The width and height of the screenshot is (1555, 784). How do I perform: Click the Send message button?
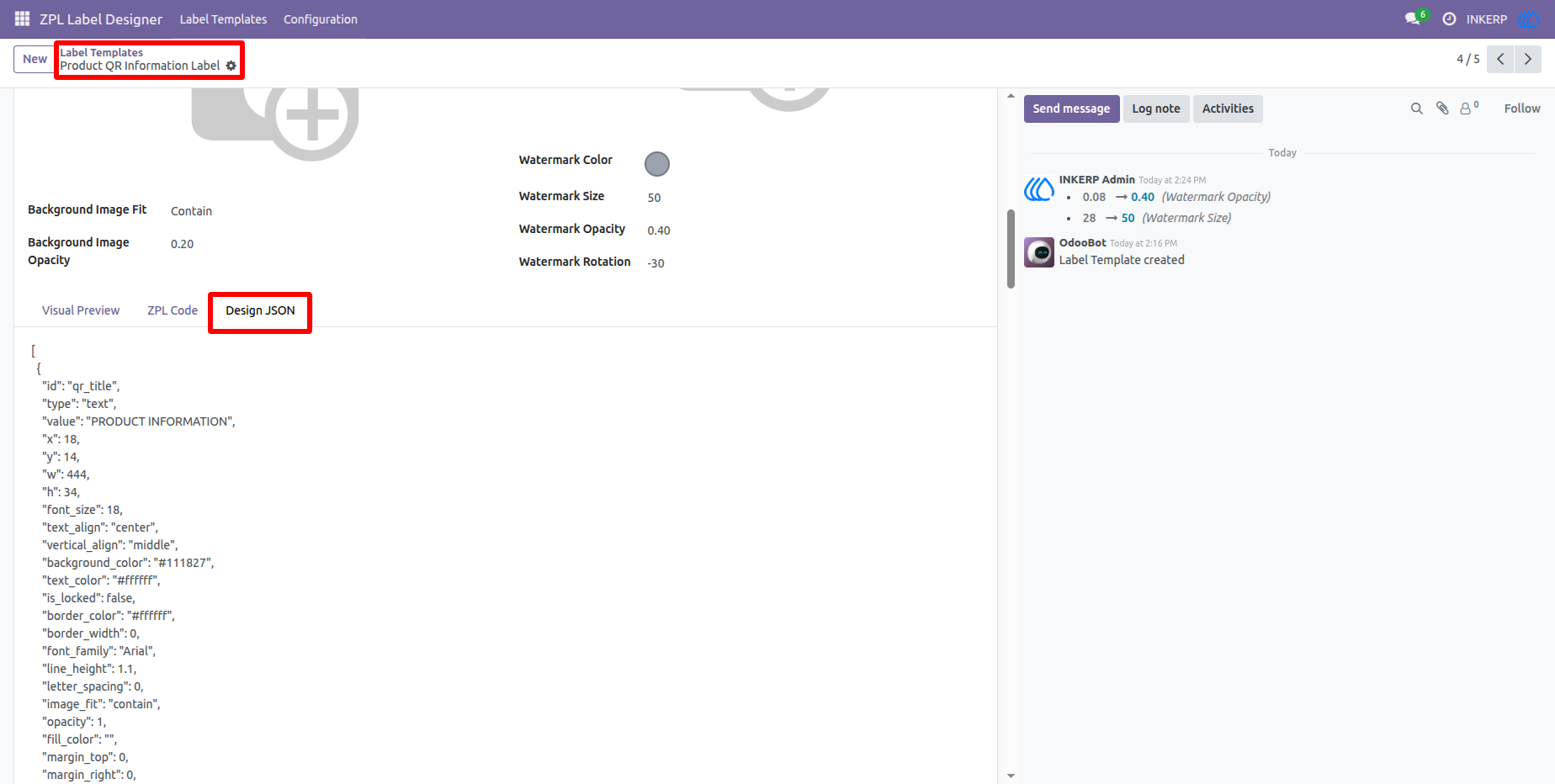(1071, 109)
